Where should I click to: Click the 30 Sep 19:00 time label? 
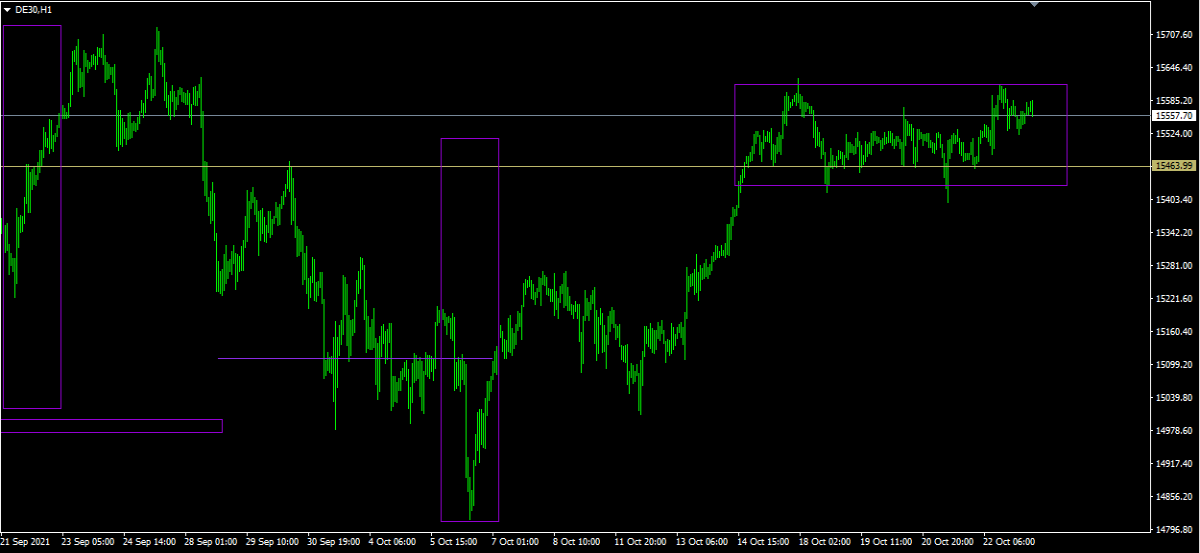coord(334,542)
